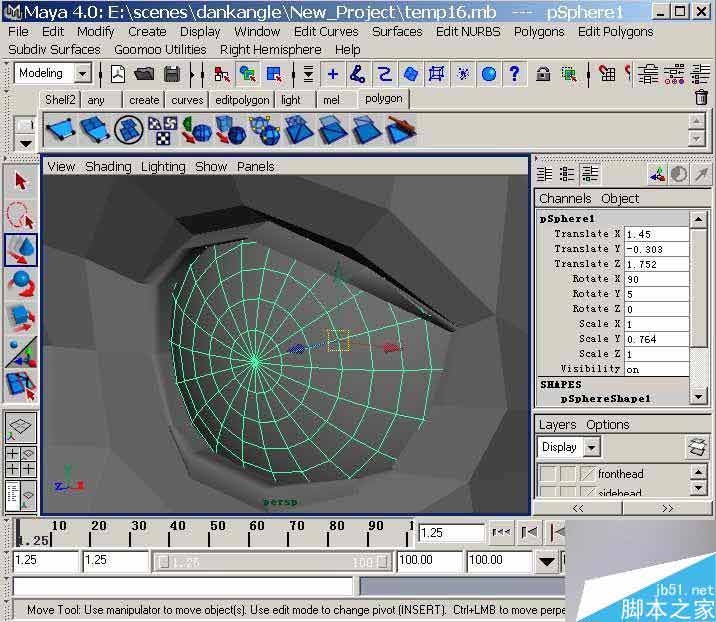Choose the Rotate tool in toolbox
Image resolution: width=716 pixels, height=622 pixels.
pos(21,283)
